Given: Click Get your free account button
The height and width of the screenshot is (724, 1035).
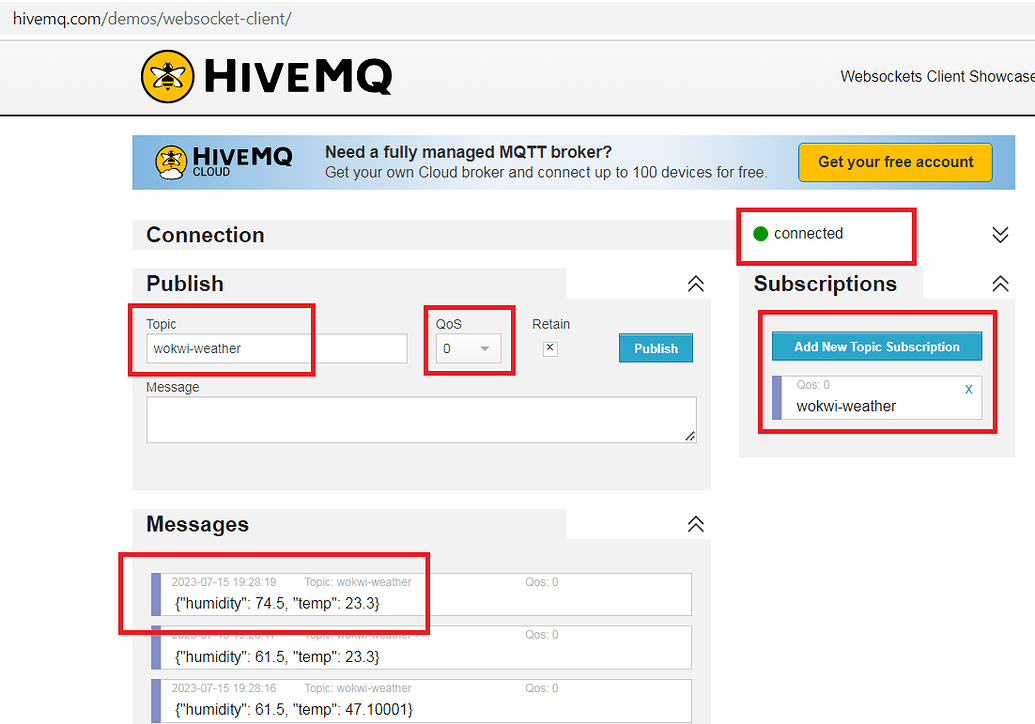Looking at the screenshot, I should pos(895,162).
